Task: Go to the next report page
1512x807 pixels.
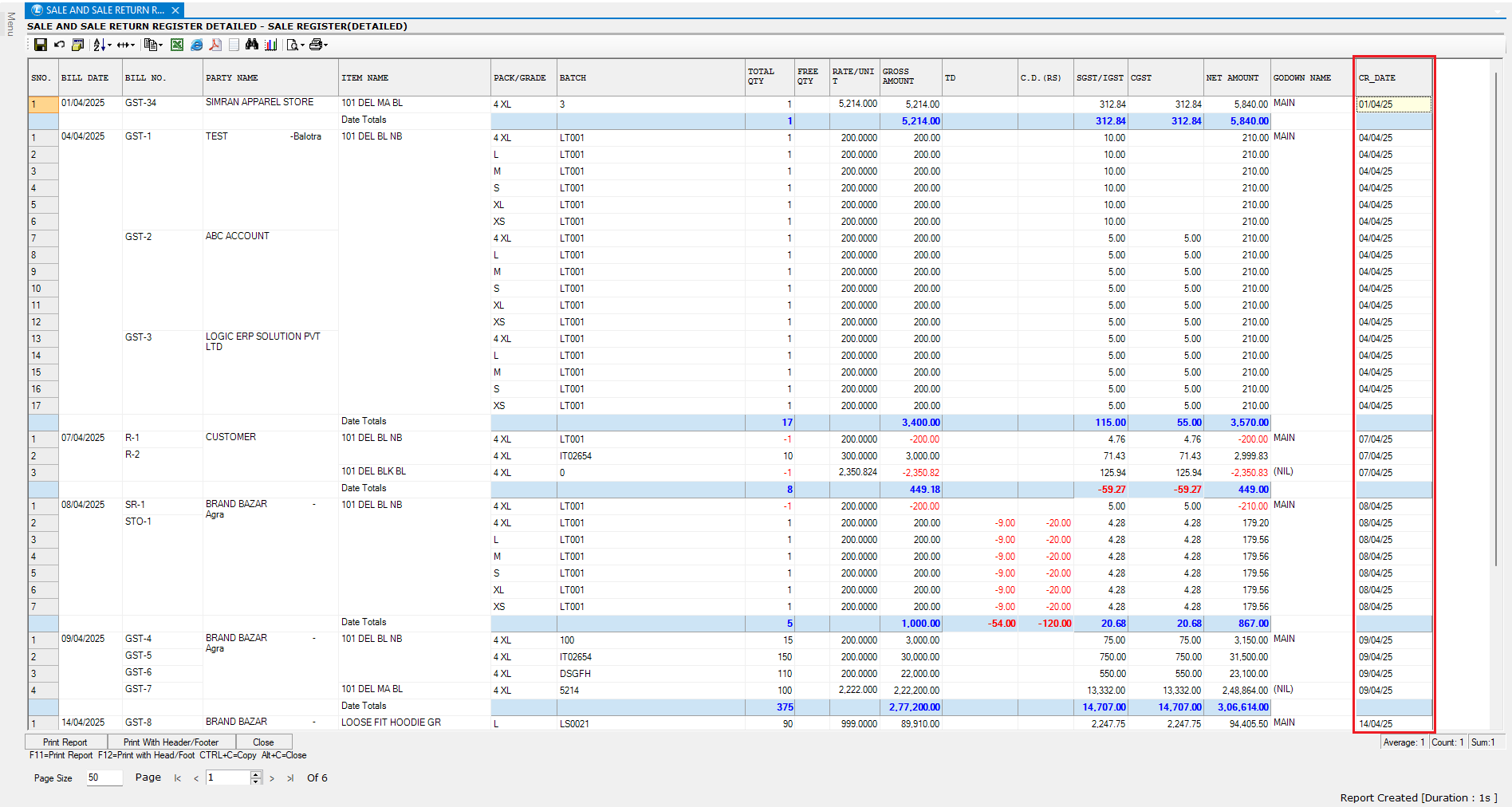Action: [272, 778]
